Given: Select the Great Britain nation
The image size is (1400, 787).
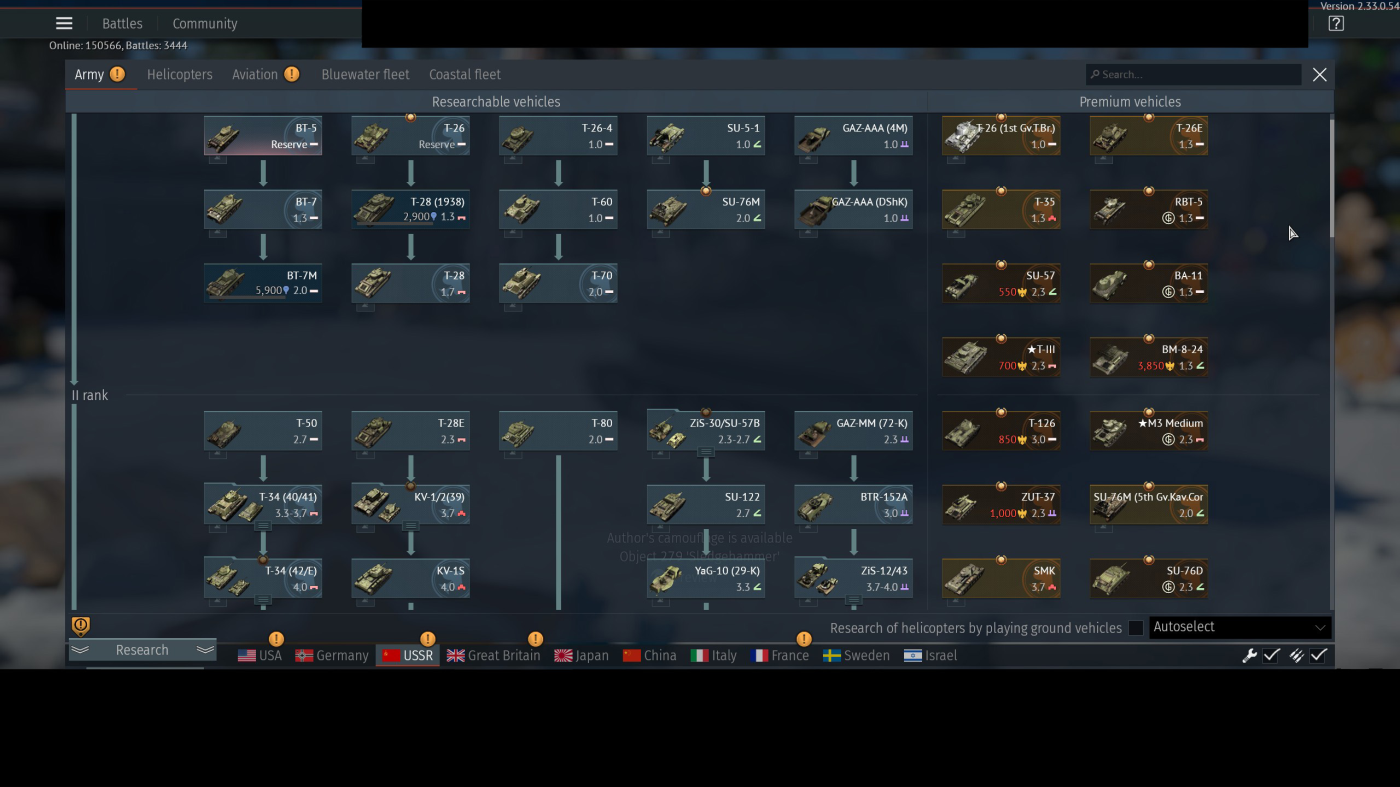Looking at the screenshot, I should tap(494, 656).
